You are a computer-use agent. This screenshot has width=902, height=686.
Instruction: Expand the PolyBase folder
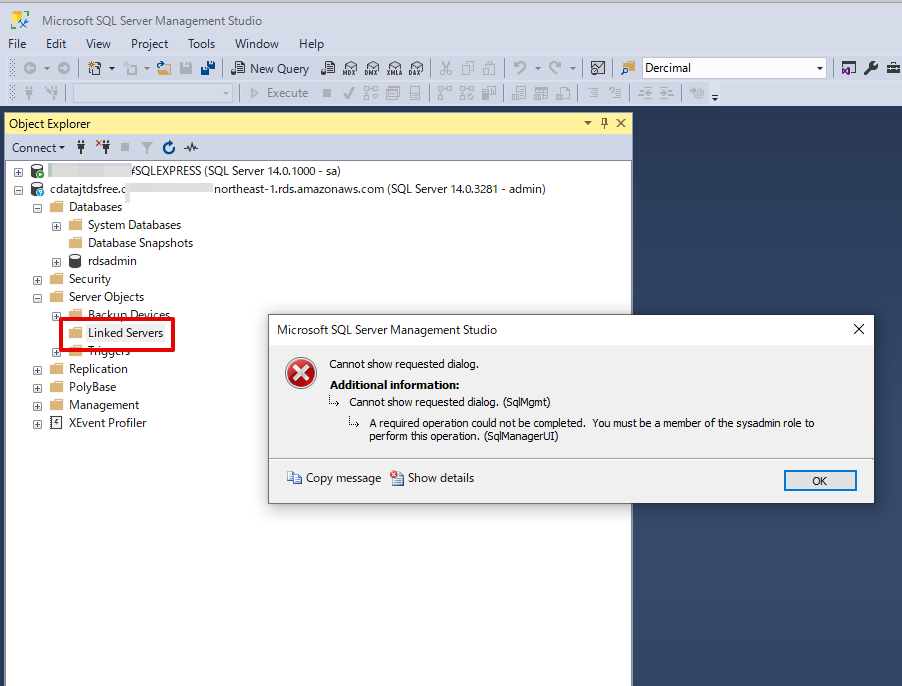(37, 388)
